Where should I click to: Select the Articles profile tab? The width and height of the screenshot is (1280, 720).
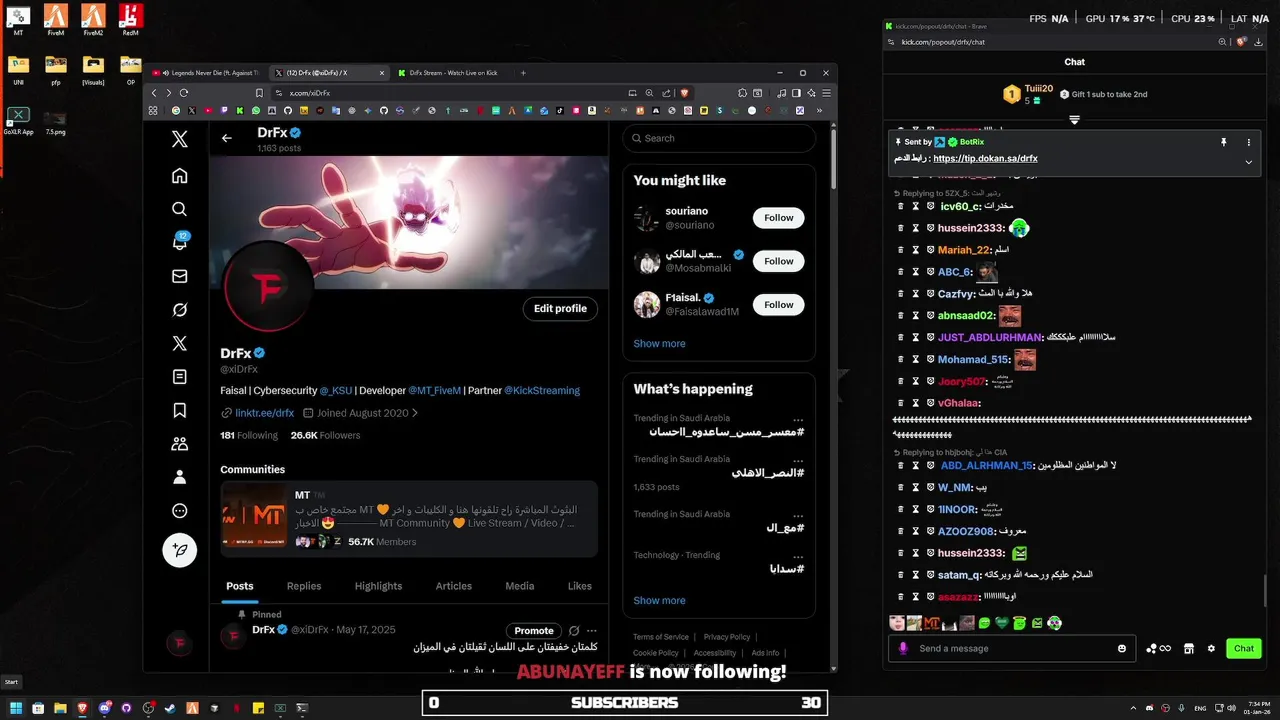point(453,586)
